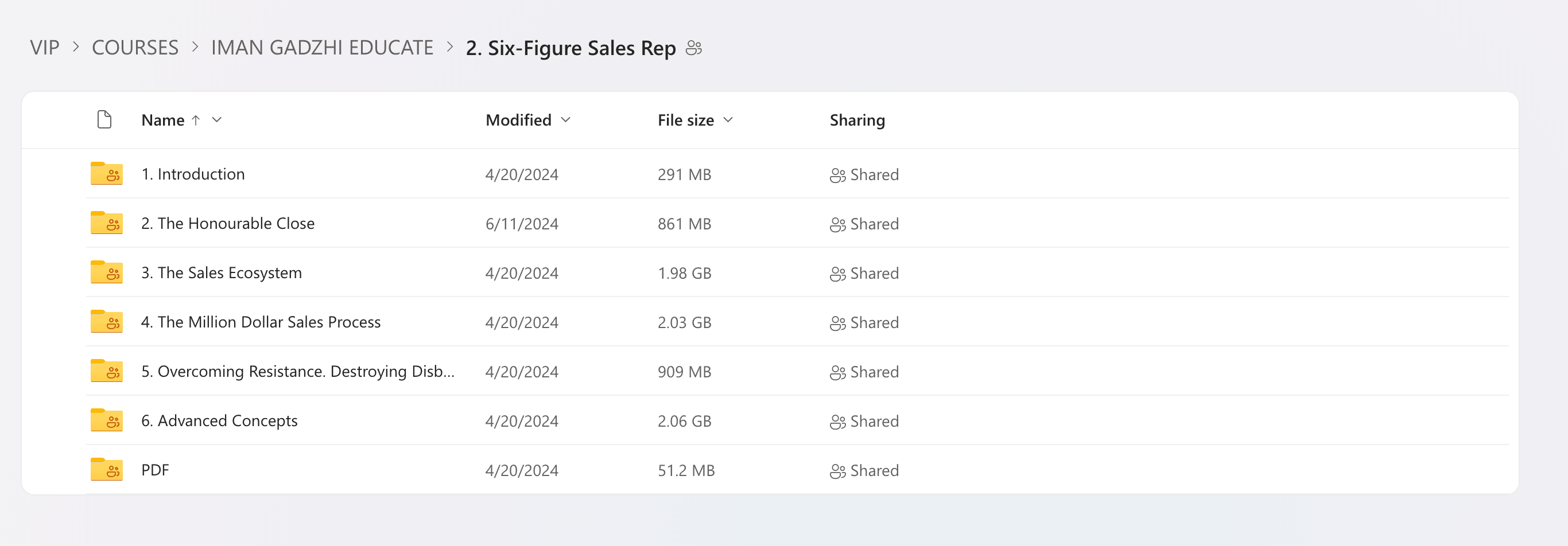The height and width of the screenshot is (546, 1568).
Task: Click the 4/20/2024 date in the Introduction row
Action: click(x=522, y=174)
